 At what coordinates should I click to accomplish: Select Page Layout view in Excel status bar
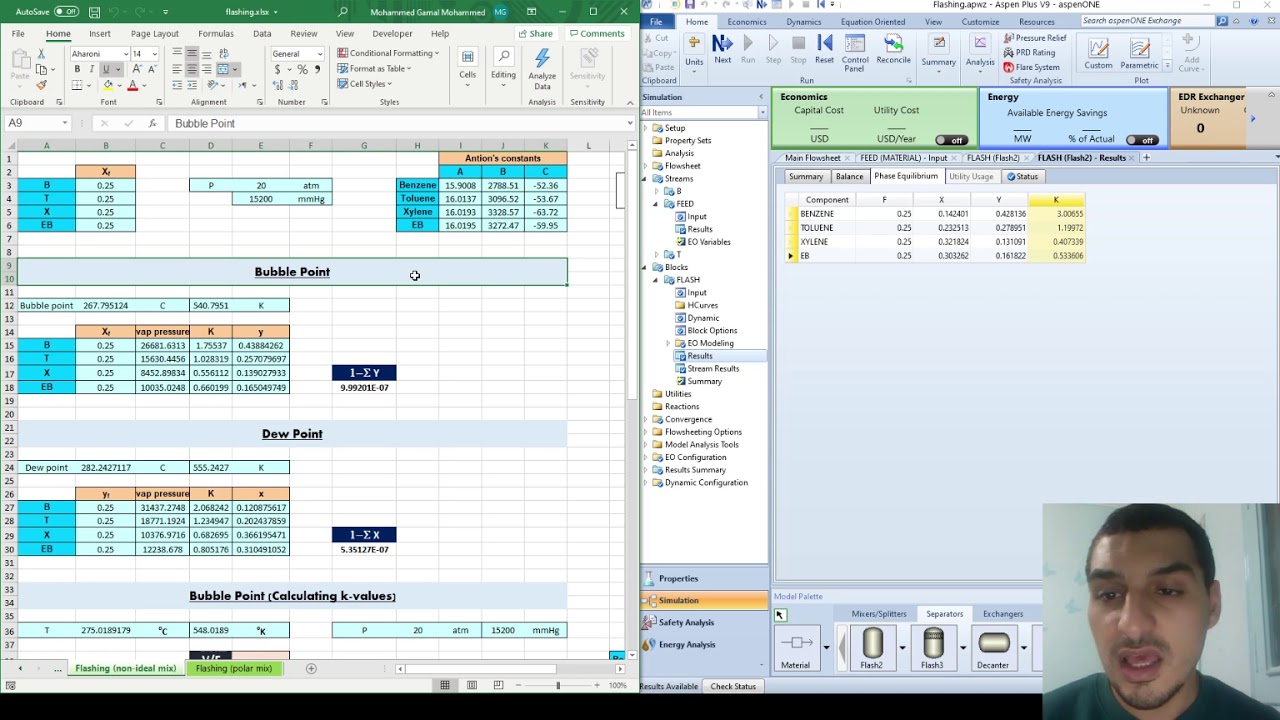(x=471, y=685)
